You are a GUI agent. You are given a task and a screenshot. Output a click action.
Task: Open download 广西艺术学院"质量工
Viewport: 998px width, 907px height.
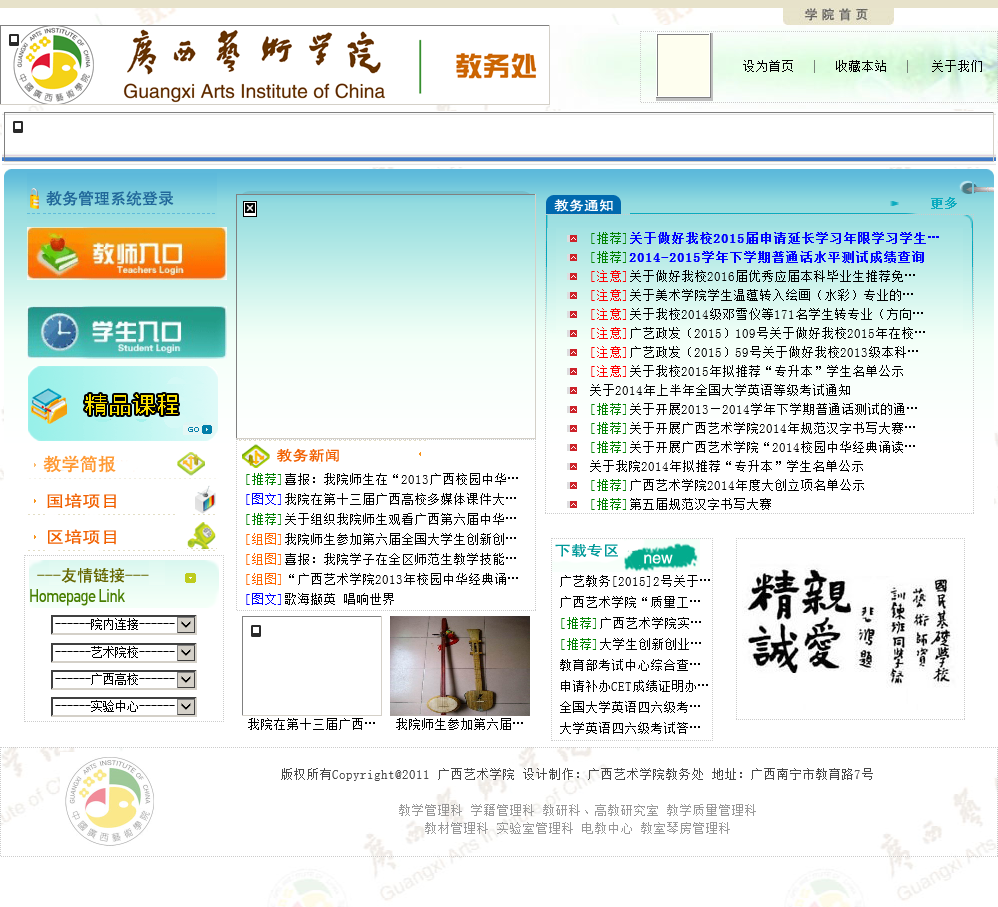click(x=629, y=602)
